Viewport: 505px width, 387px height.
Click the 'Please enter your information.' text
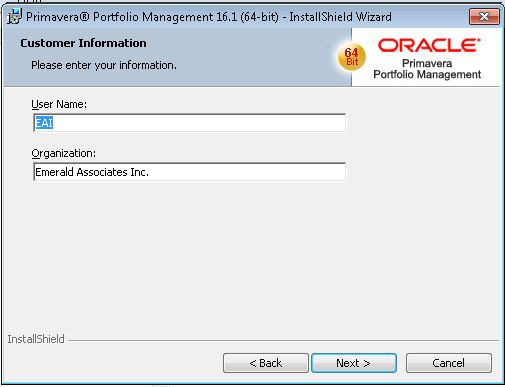(104, 65)
